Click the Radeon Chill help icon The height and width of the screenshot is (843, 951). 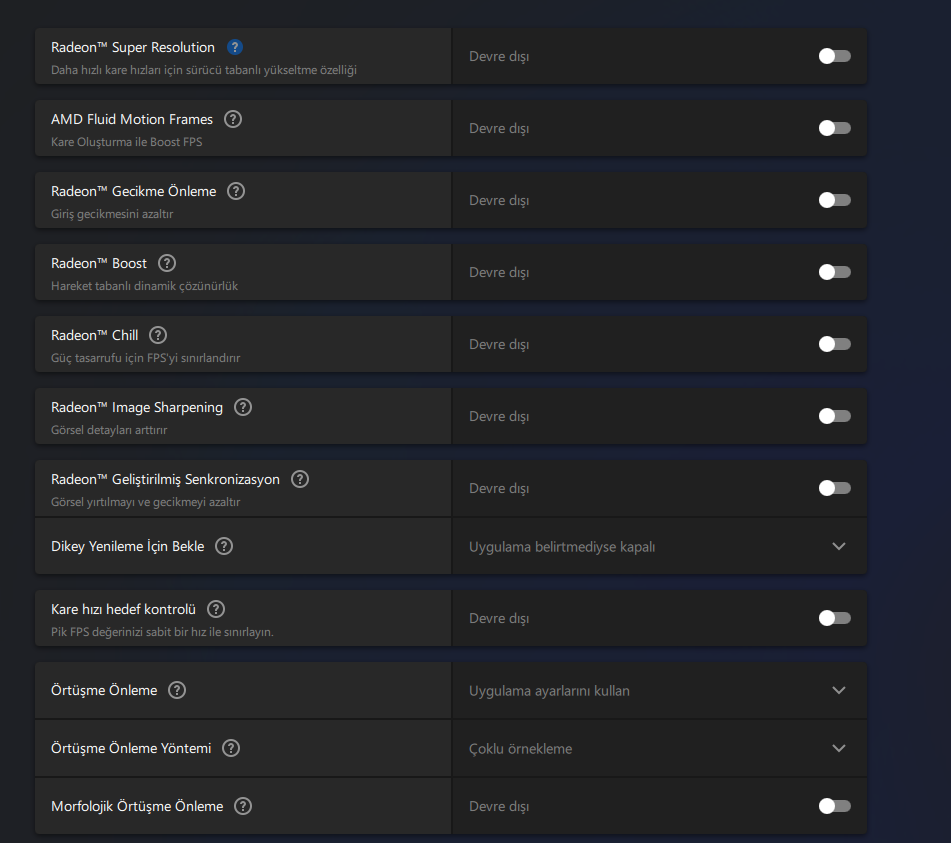158,335
